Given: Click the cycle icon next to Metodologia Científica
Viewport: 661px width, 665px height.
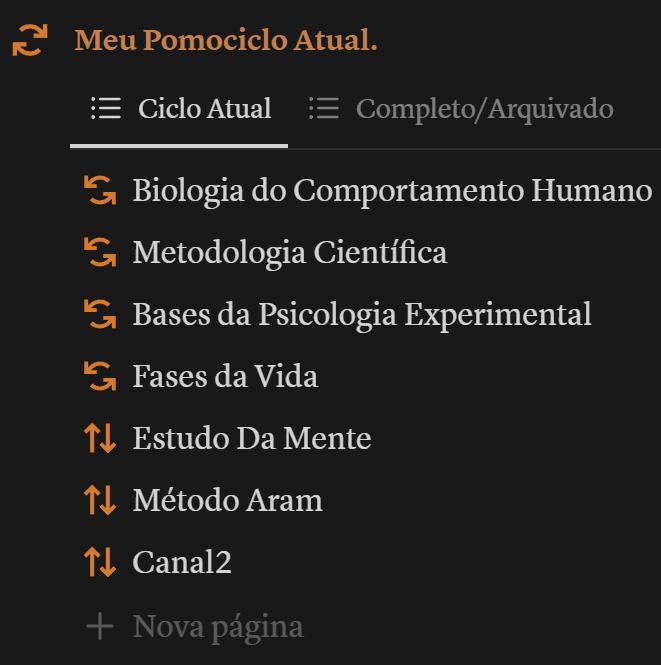Looking at the screenshot, I should (100, 252).
